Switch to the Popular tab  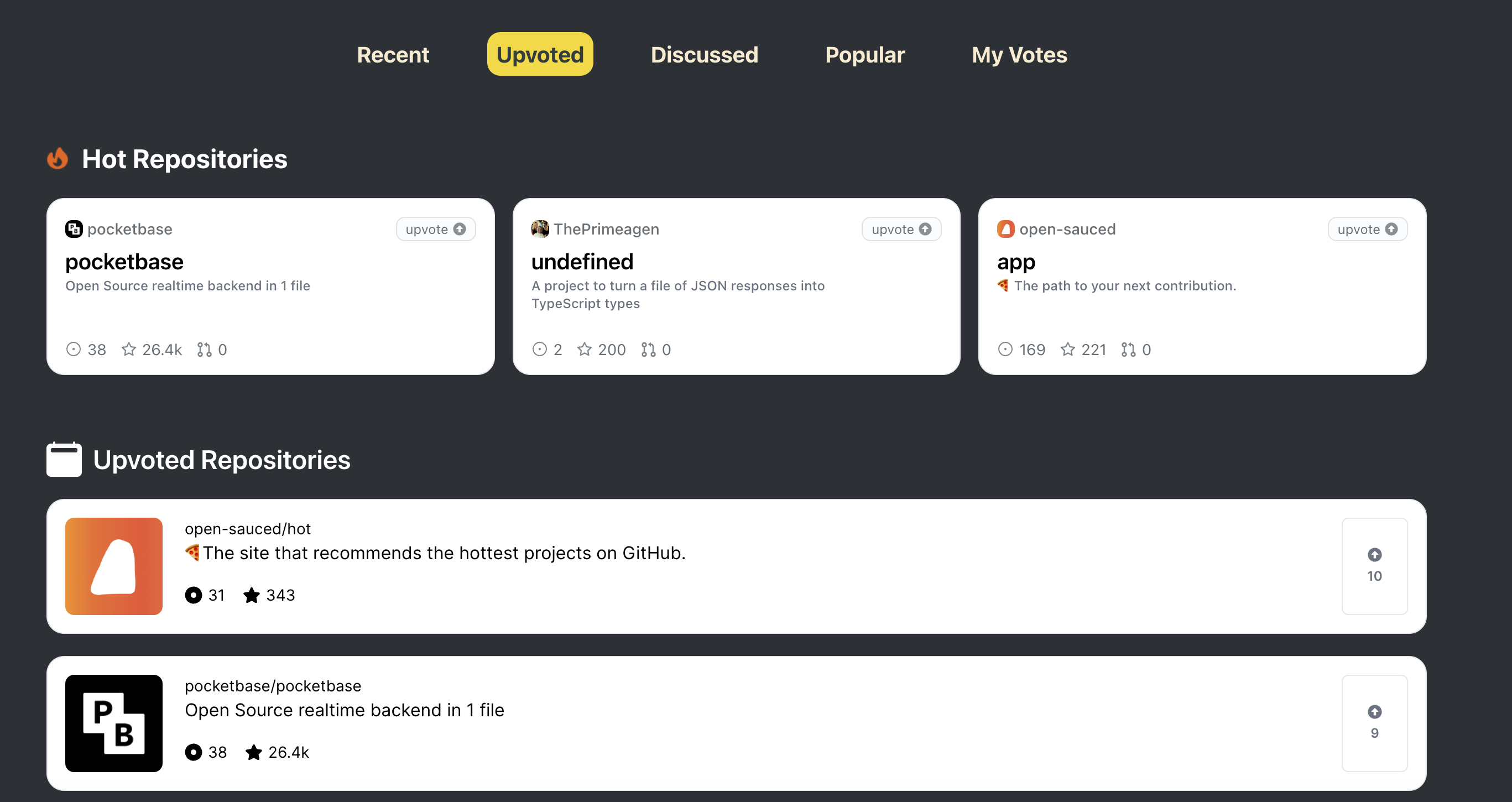864,55
